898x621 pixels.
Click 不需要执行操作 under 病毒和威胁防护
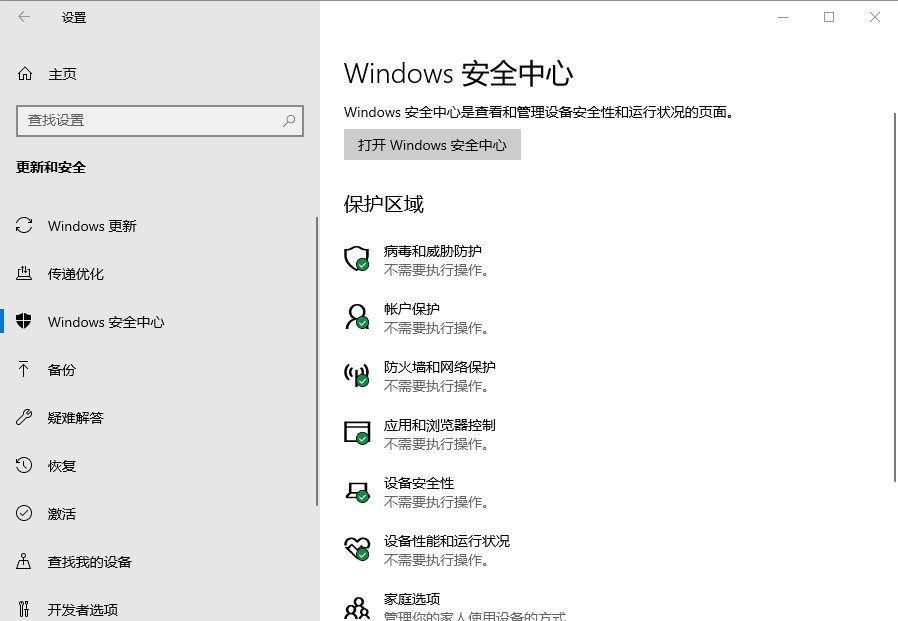[436, 270]
